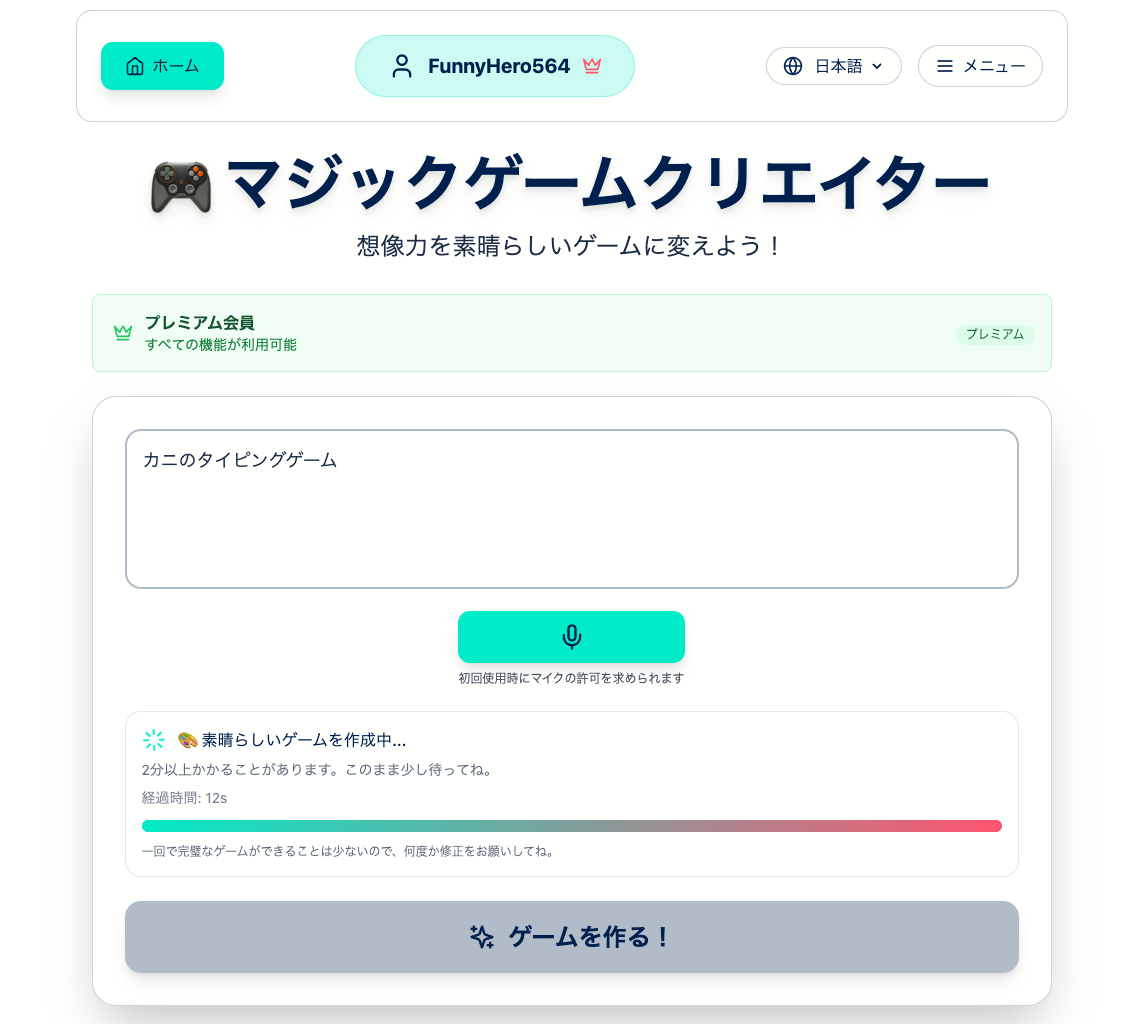Open the メニュー menu

click(x=980, y=66)
